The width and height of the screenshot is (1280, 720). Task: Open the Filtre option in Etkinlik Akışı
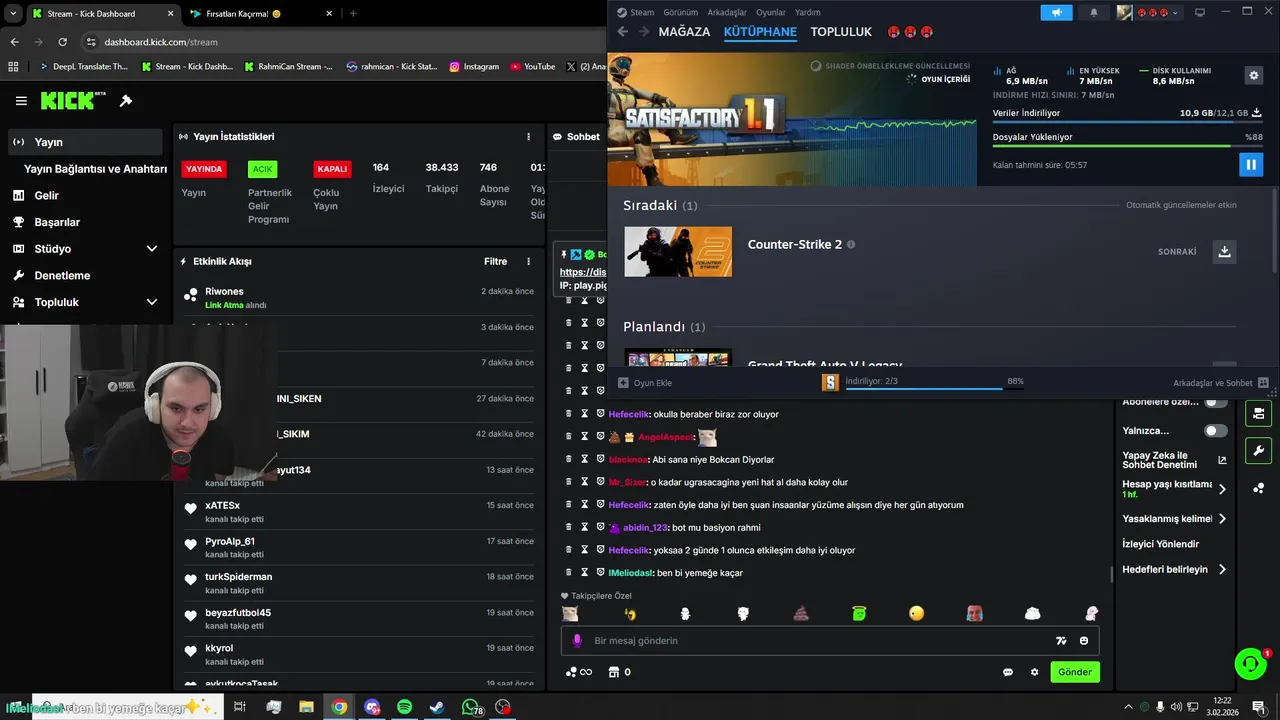(496, 262)
